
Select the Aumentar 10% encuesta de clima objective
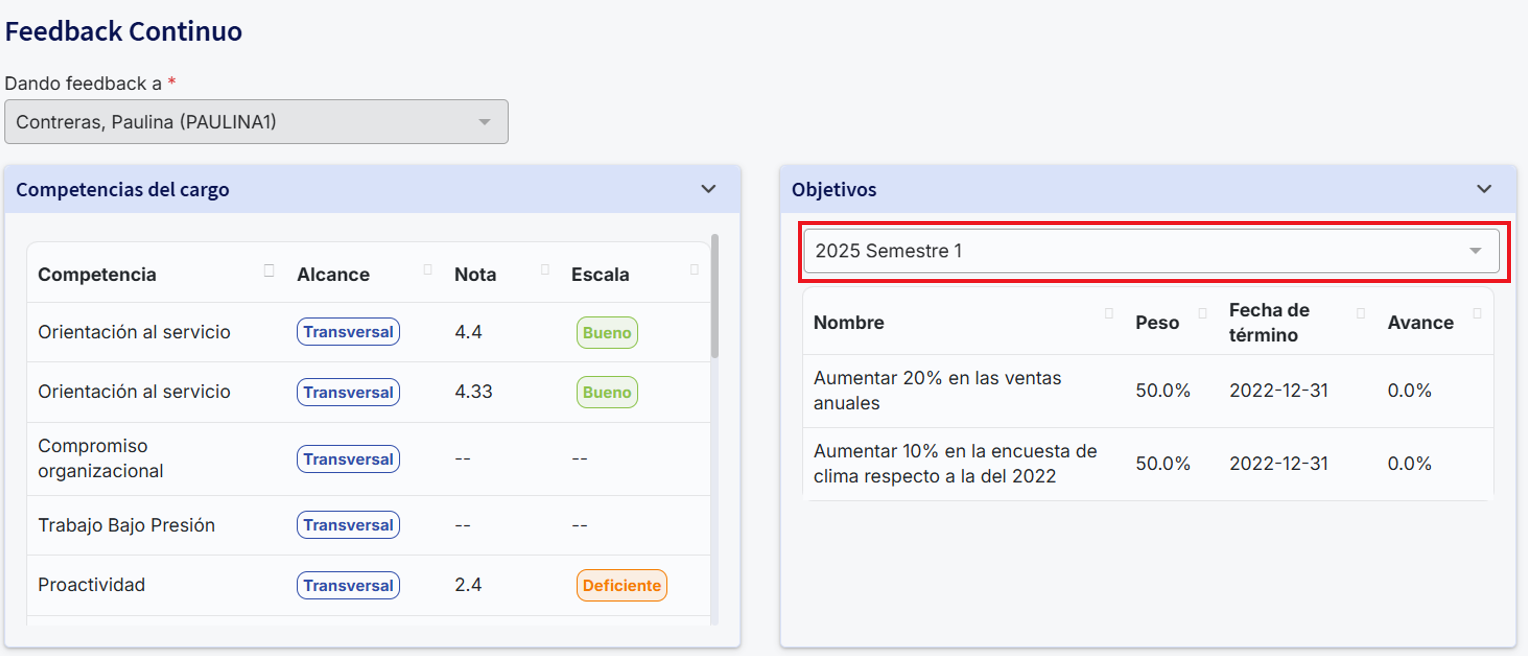[x=954, y=464]
